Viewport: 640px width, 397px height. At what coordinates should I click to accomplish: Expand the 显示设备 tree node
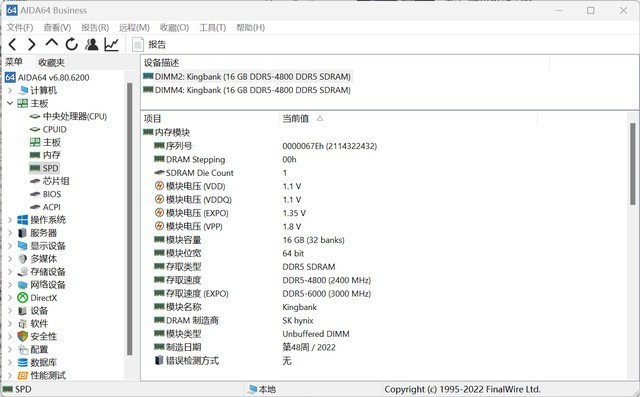coord(10,246)
